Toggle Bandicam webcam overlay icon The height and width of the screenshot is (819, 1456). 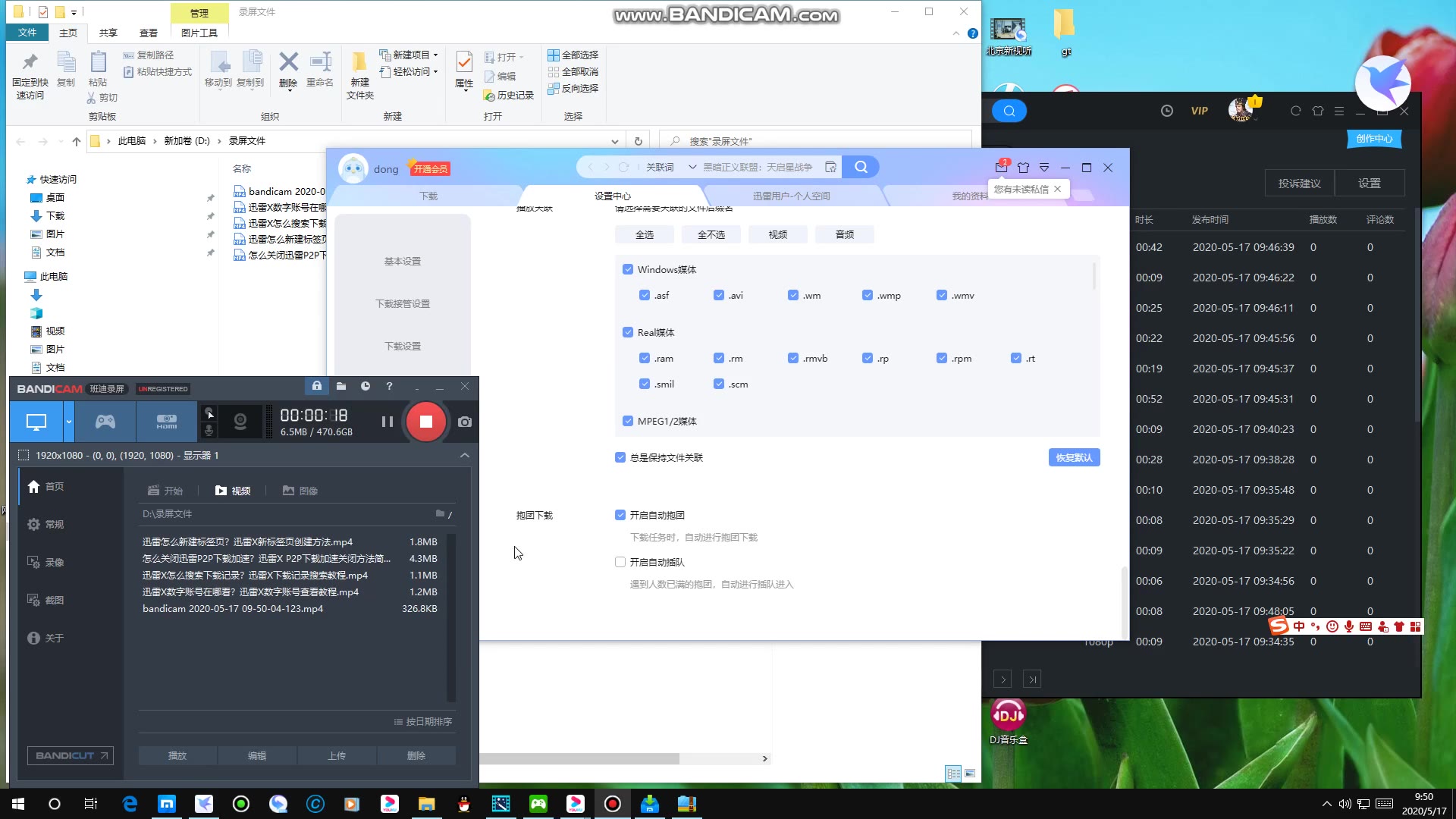pos(240,422)
